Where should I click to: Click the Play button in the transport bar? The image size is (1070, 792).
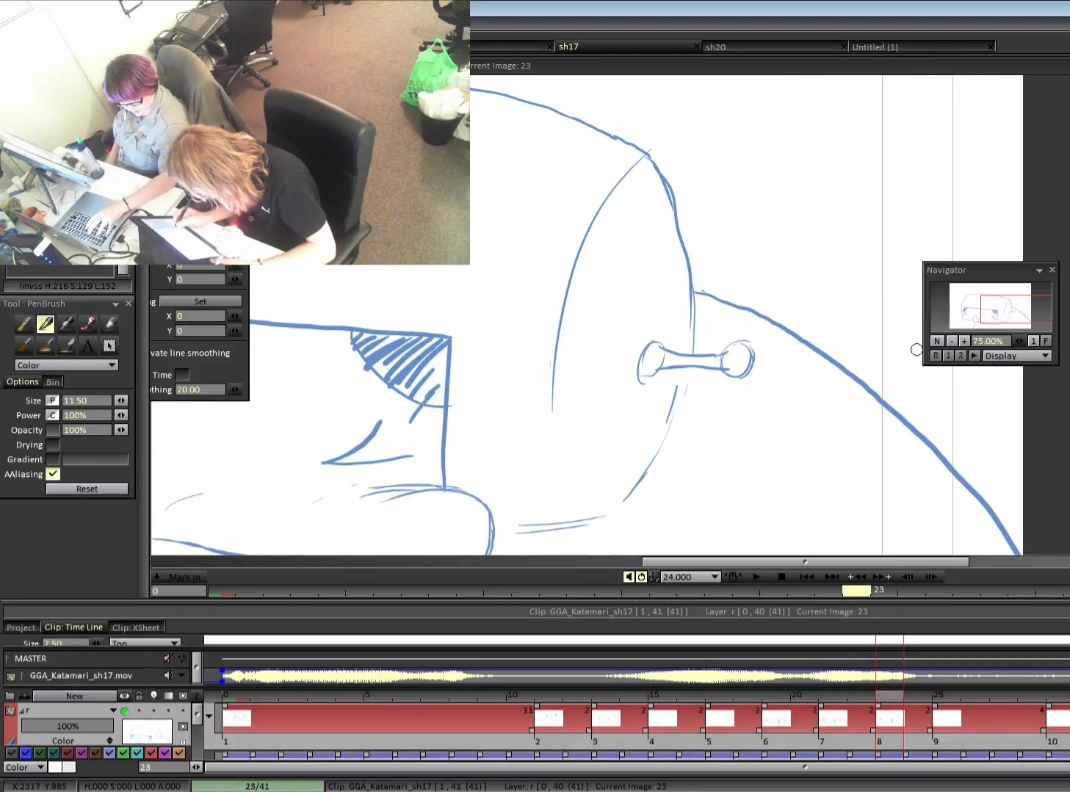(x=756, y=576)
